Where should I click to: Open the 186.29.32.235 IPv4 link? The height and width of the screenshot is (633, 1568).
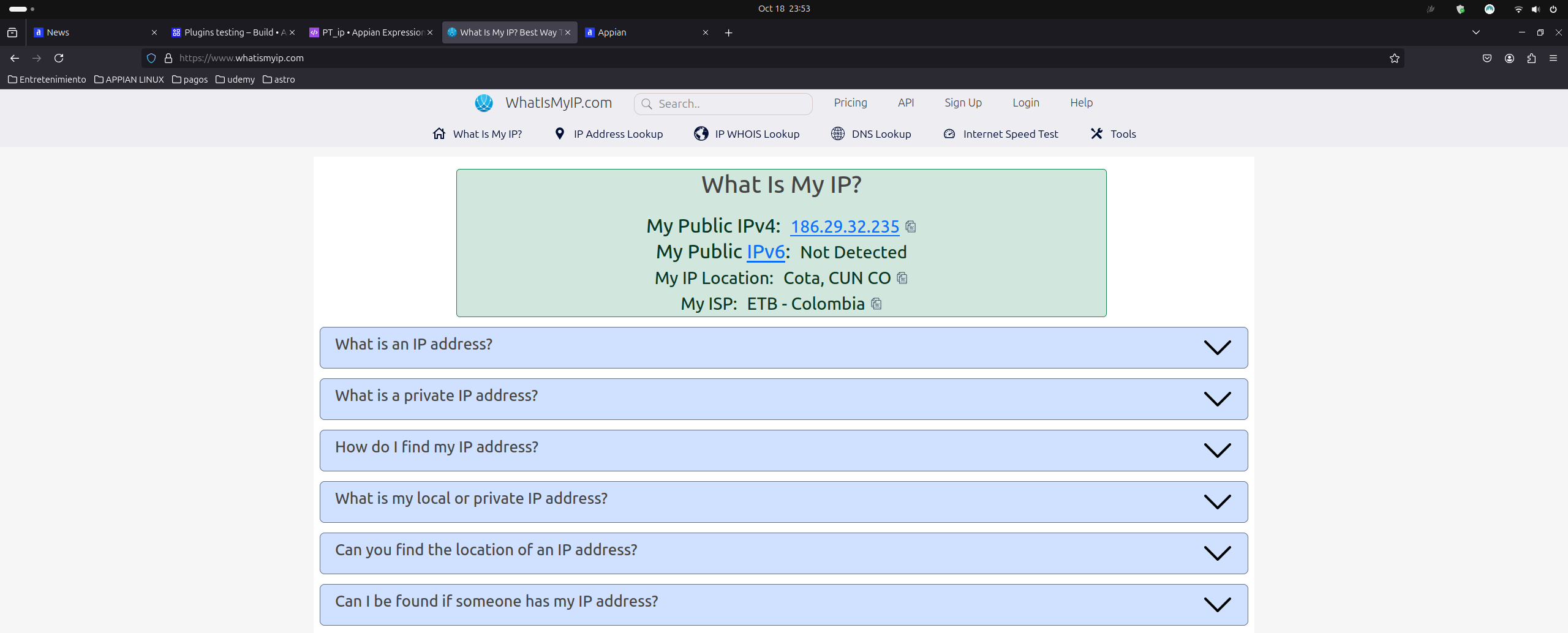pyautogui.click(x=845, y=227)
